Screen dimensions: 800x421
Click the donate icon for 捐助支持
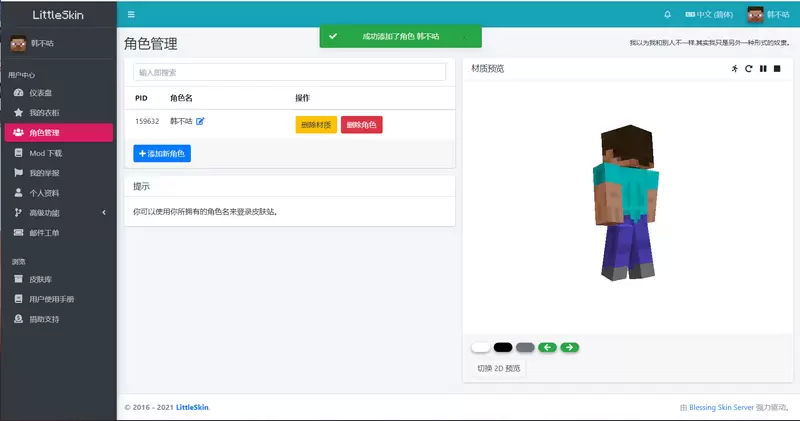pos(18,318)
